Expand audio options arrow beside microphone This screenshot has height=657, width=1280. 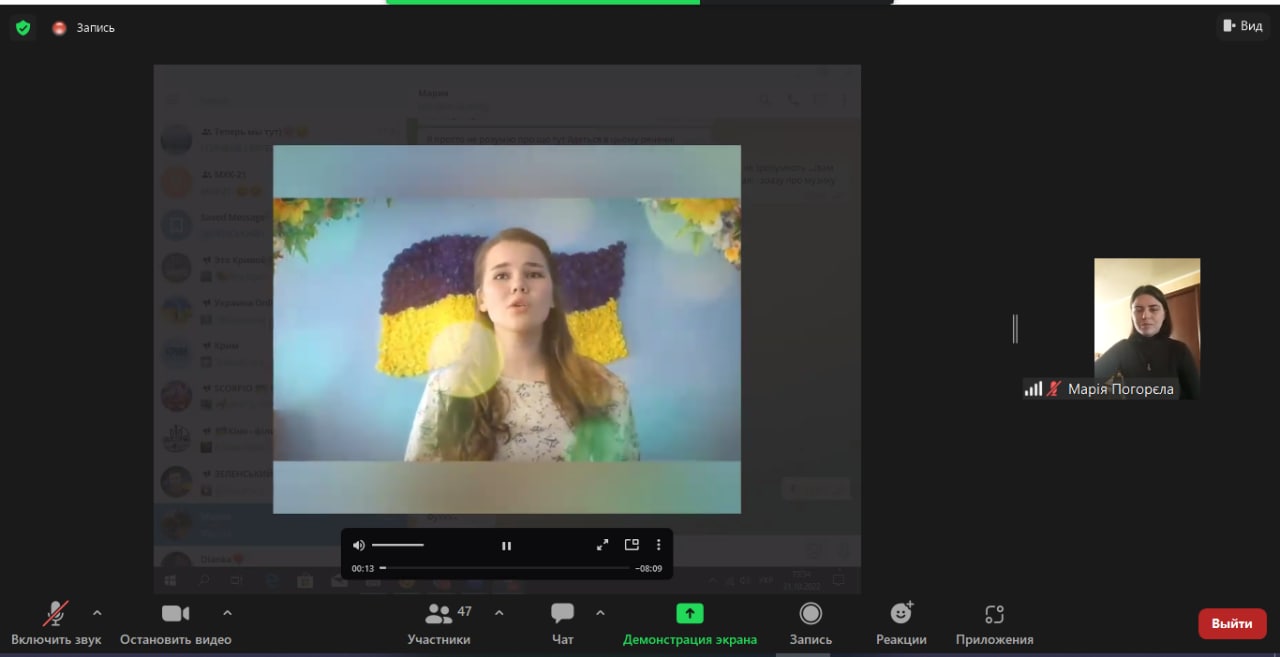point(97,613)
